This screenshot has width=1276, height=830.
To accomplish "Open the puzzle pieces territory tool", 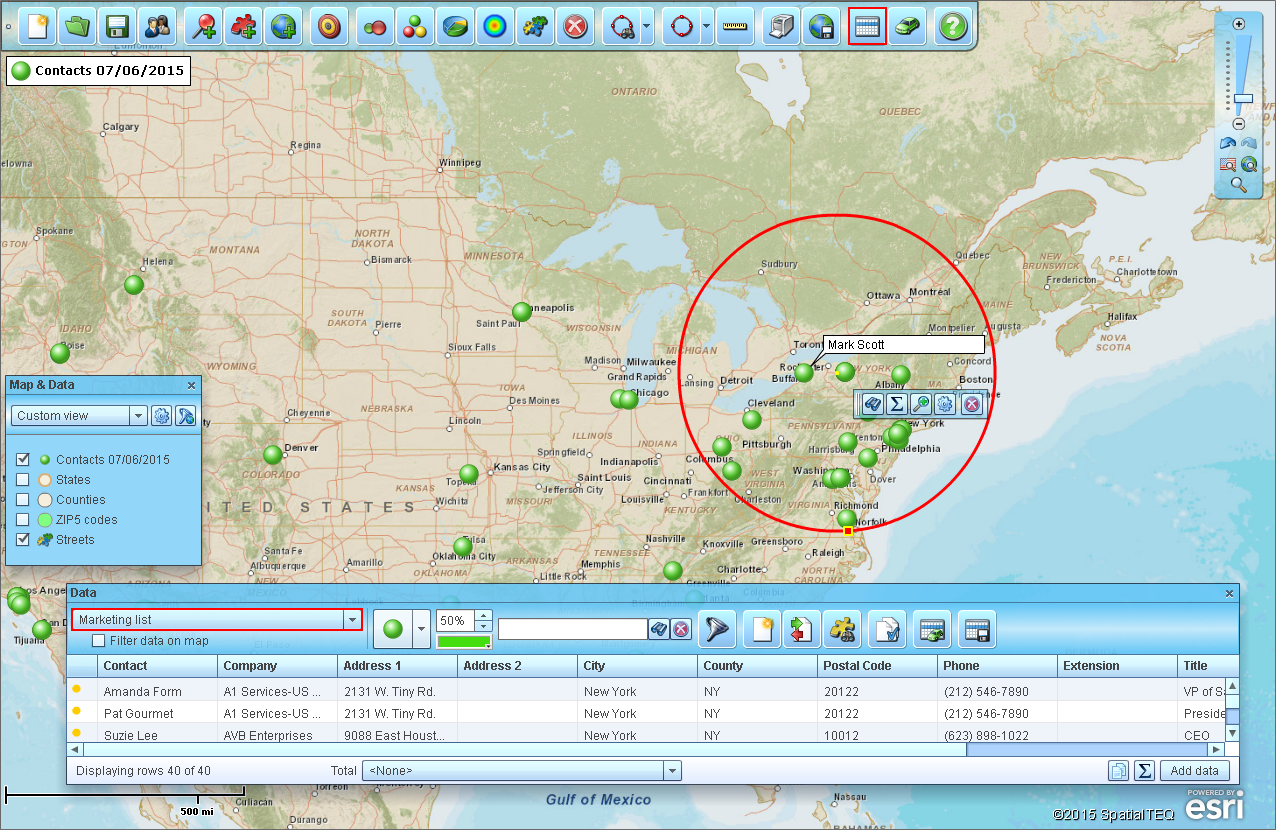I will (x=534, y=26).
